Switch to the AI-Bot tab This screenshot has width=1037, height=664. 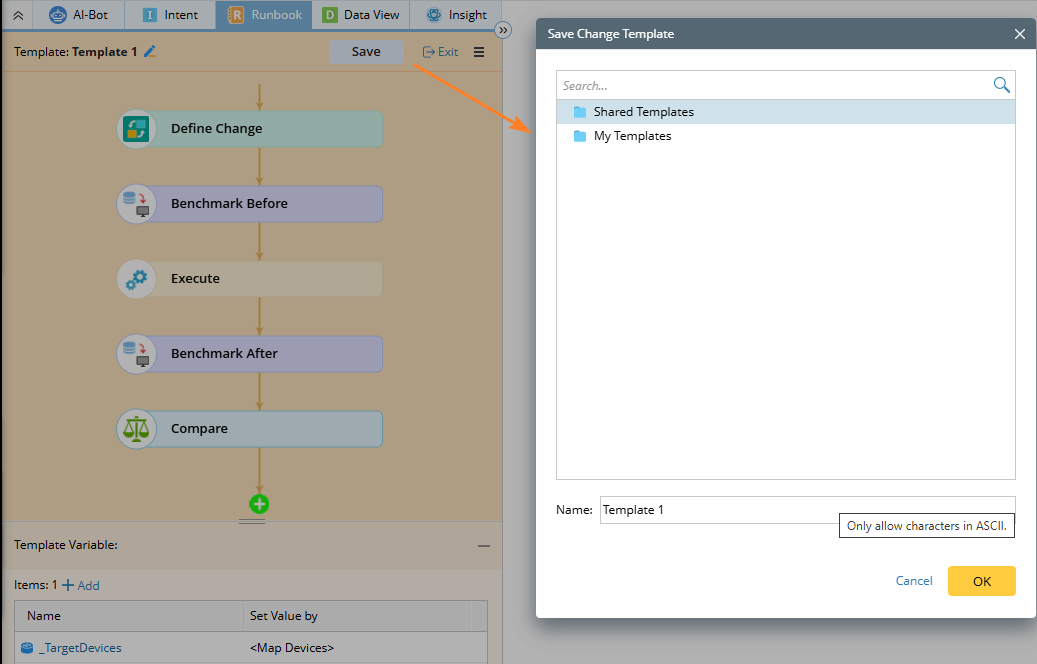coord(79,15)
